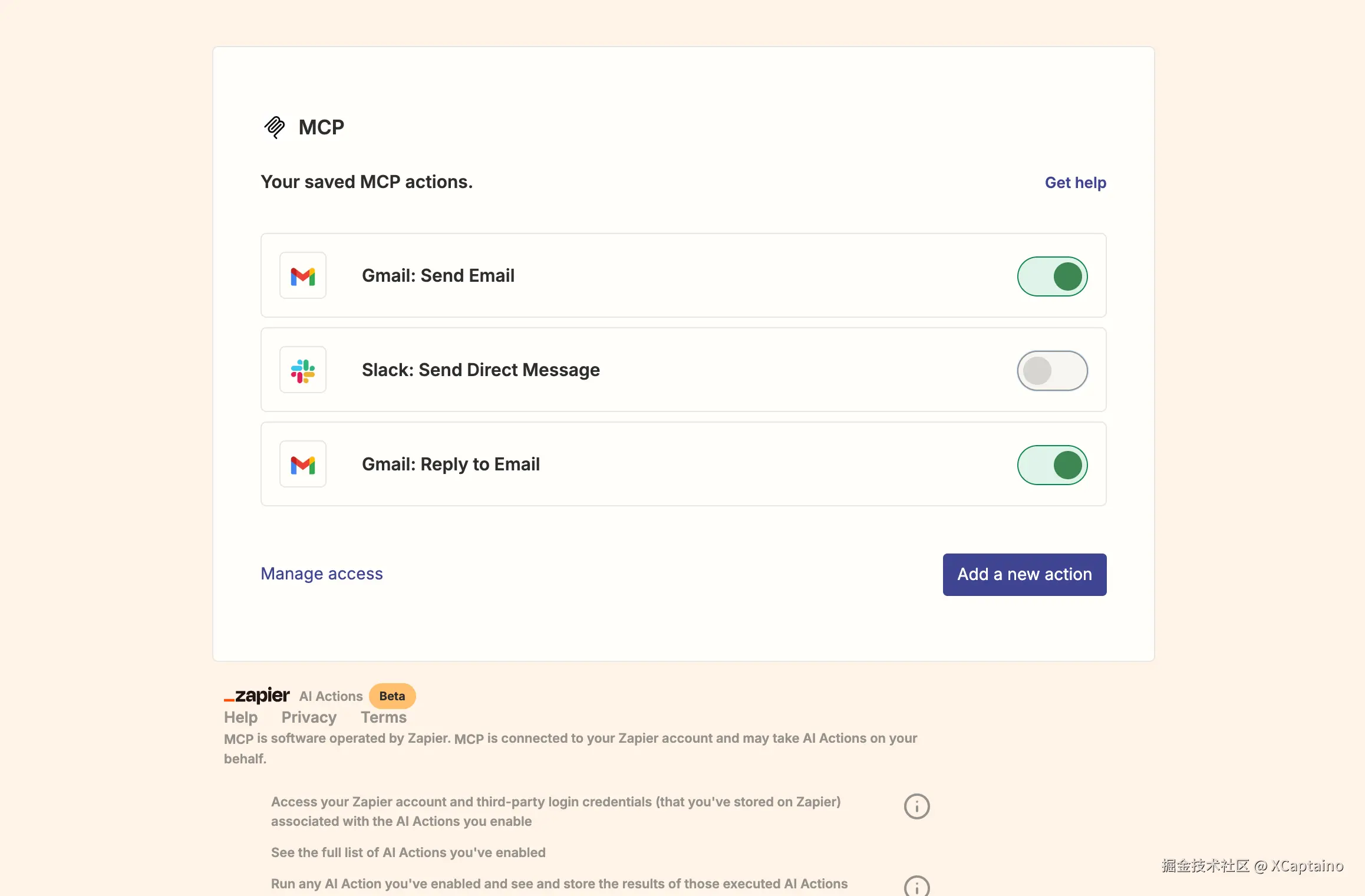Turn off the Gmail: Reply to Email toggle
The width and height of the screenshot is (1365, 896).
point(1052,465)
